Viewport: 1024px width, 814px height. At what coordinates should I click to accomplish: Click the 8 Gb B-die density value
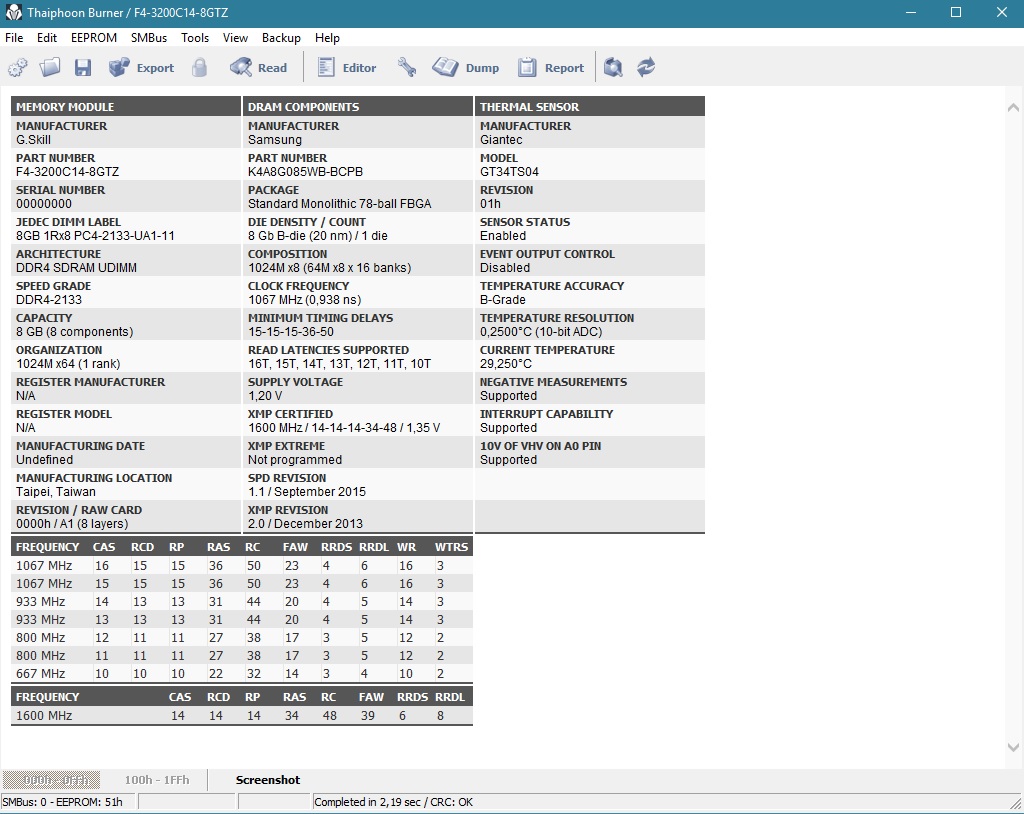(x=317, y=236)
